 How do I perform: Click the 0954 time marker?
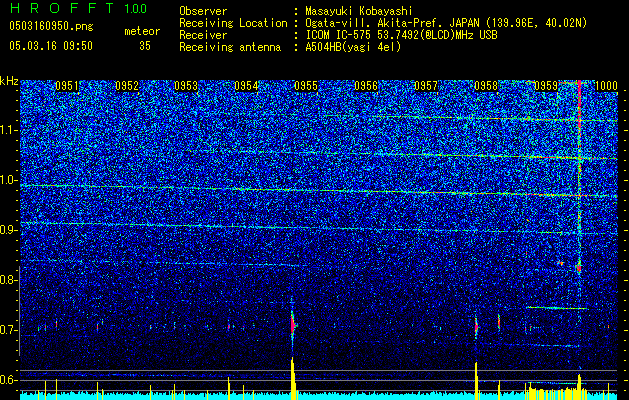[246, 86]
